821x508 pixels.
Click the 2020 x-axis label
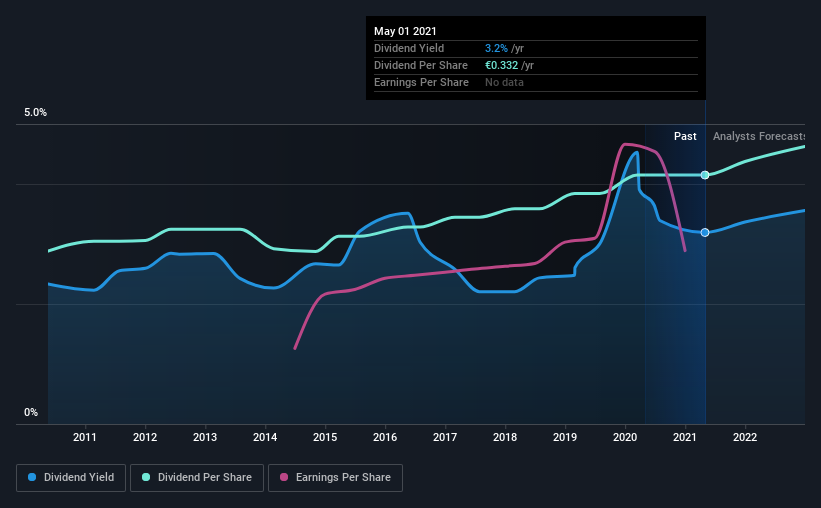click(x=625, y=437)
